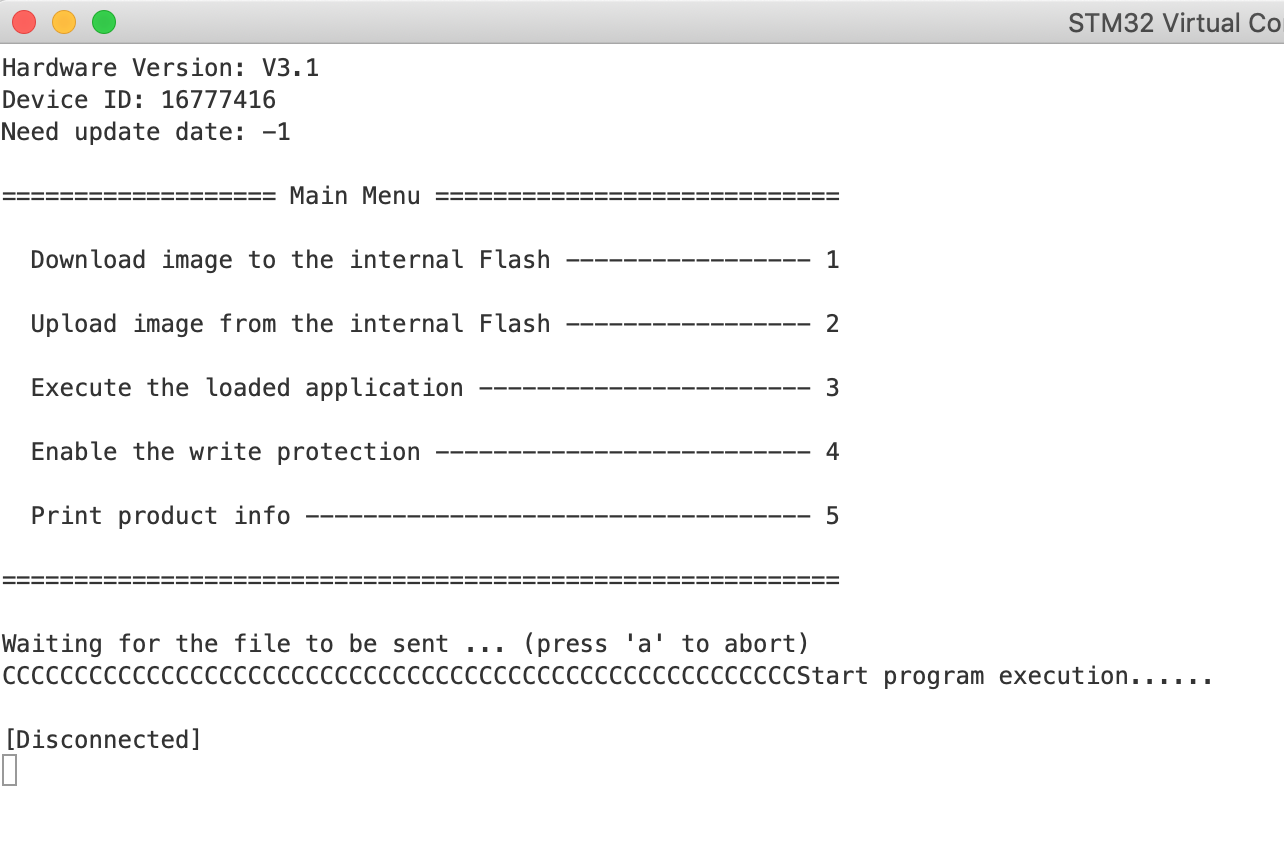Close the terminal window with red button
The width and height of the screenshot is (1284, 844).
[x=24, y=21]
